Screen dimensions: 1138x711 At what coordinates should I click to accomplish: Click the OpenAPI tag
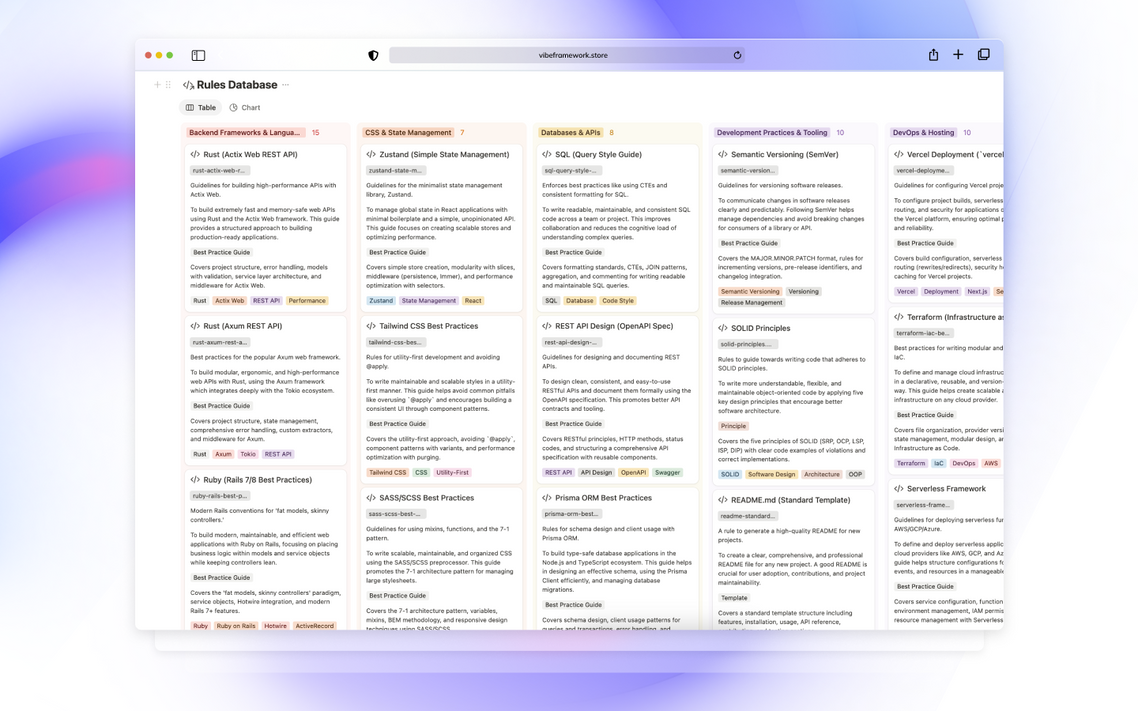point(633,473)
